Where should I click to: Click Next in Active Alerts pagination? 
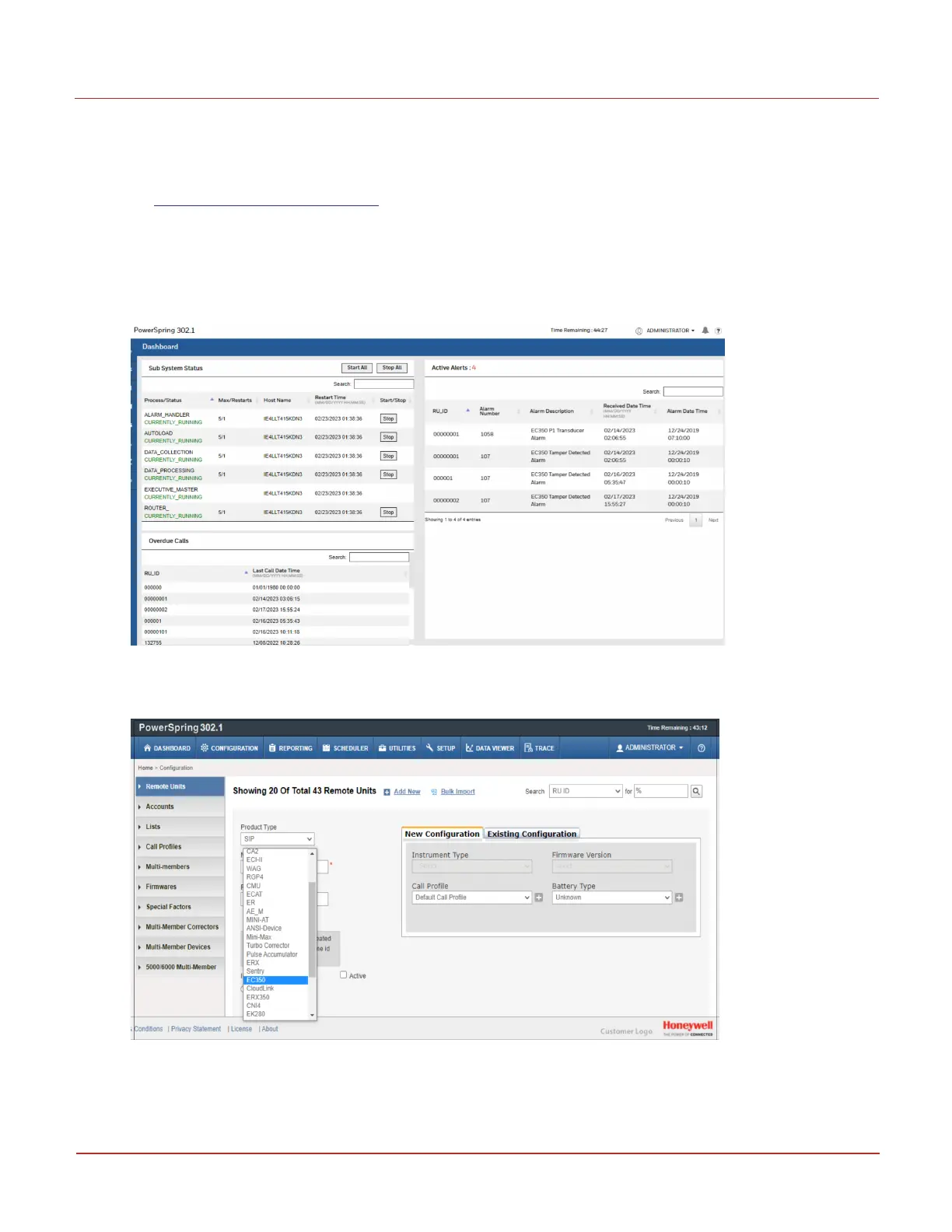pyautogui.click(x=713, y=520)
